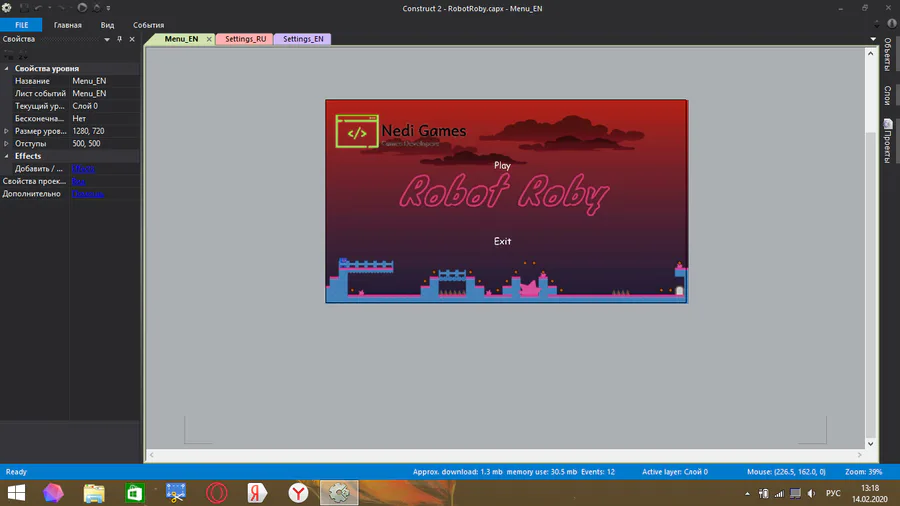Switch to the События ribbon tab

pos(149,25)
